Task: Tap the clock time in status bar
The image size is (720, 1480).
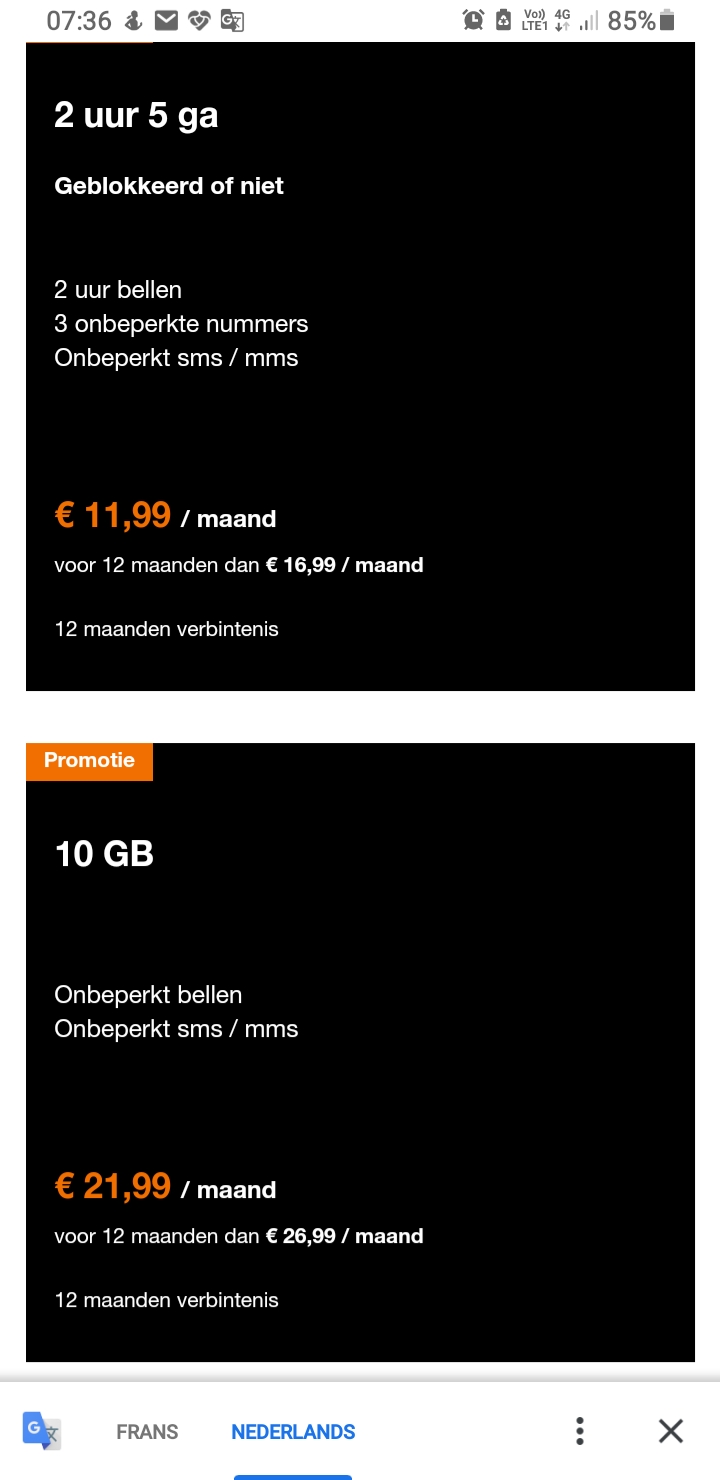Action: 79,20
